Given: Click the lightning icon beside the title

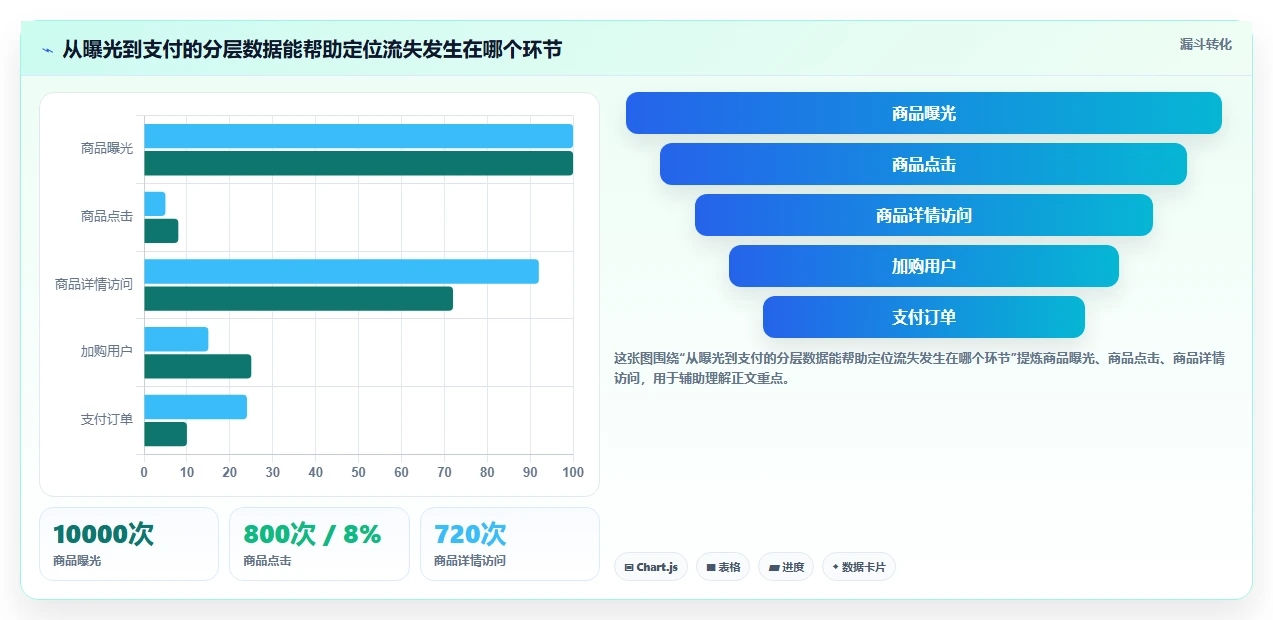Looking at the screenshot, I should (48, 49).
